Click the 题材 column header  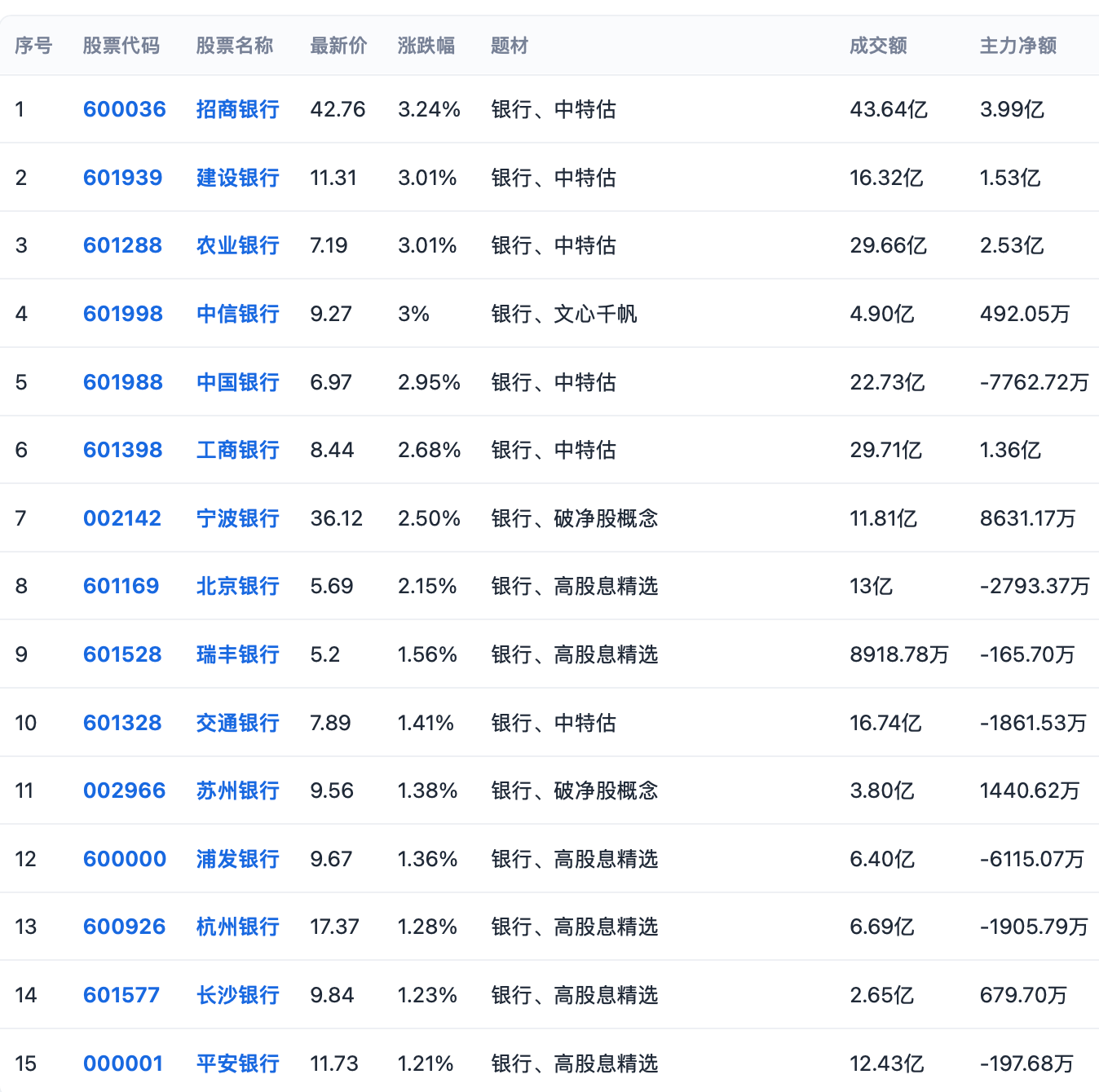coord(510,46)
